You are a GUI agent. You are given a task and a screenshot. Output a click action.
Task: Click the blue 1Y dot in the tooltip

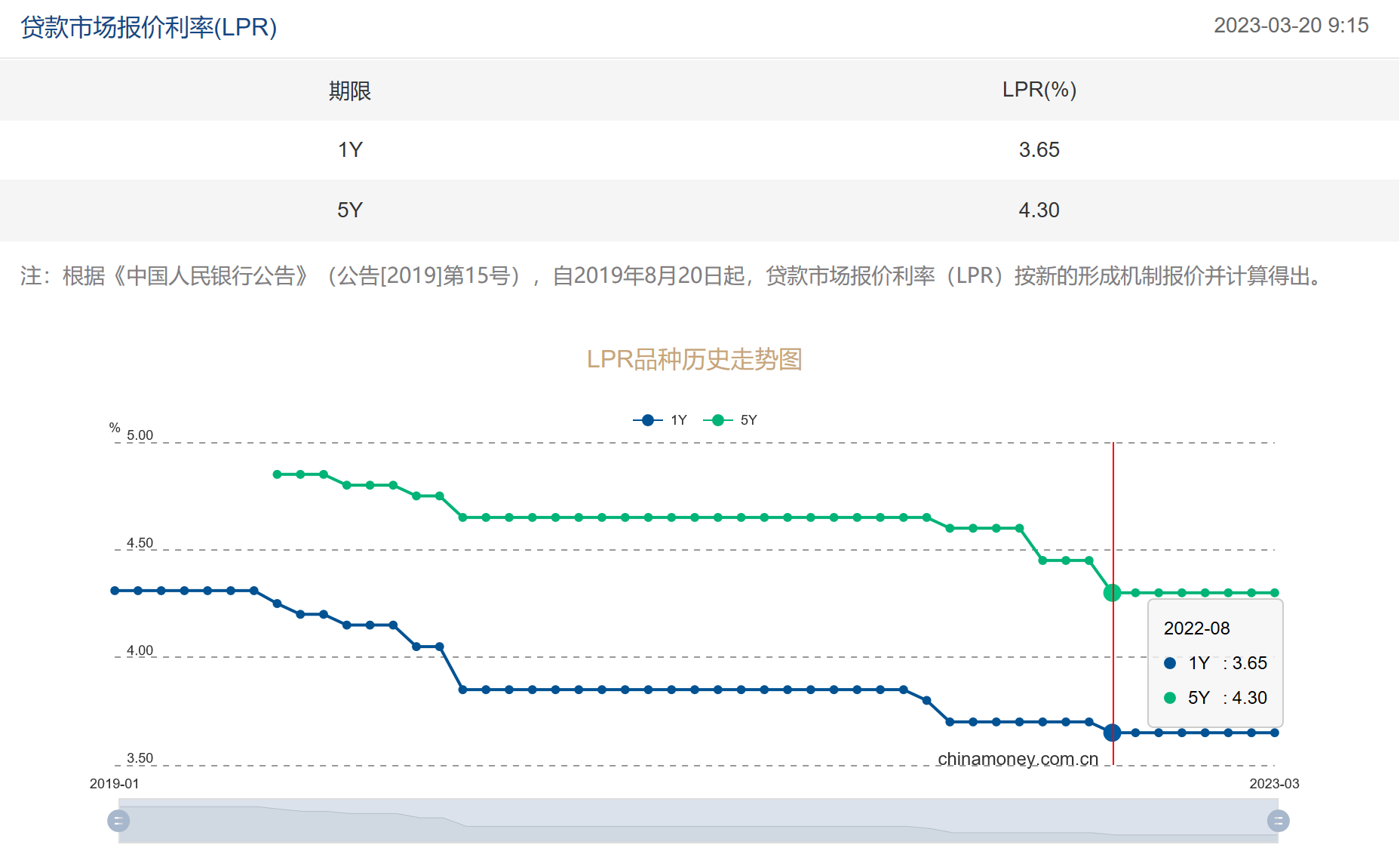coord(1170,663)
